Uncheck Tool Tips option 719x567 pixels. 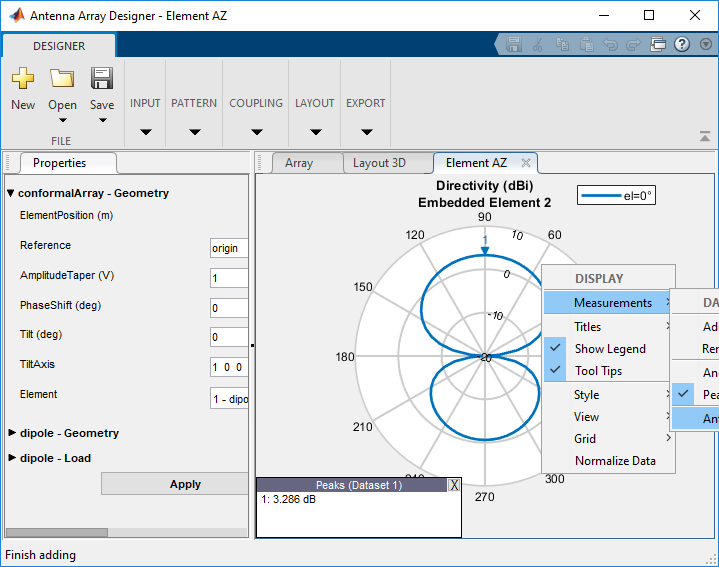[x=597, y=371]
